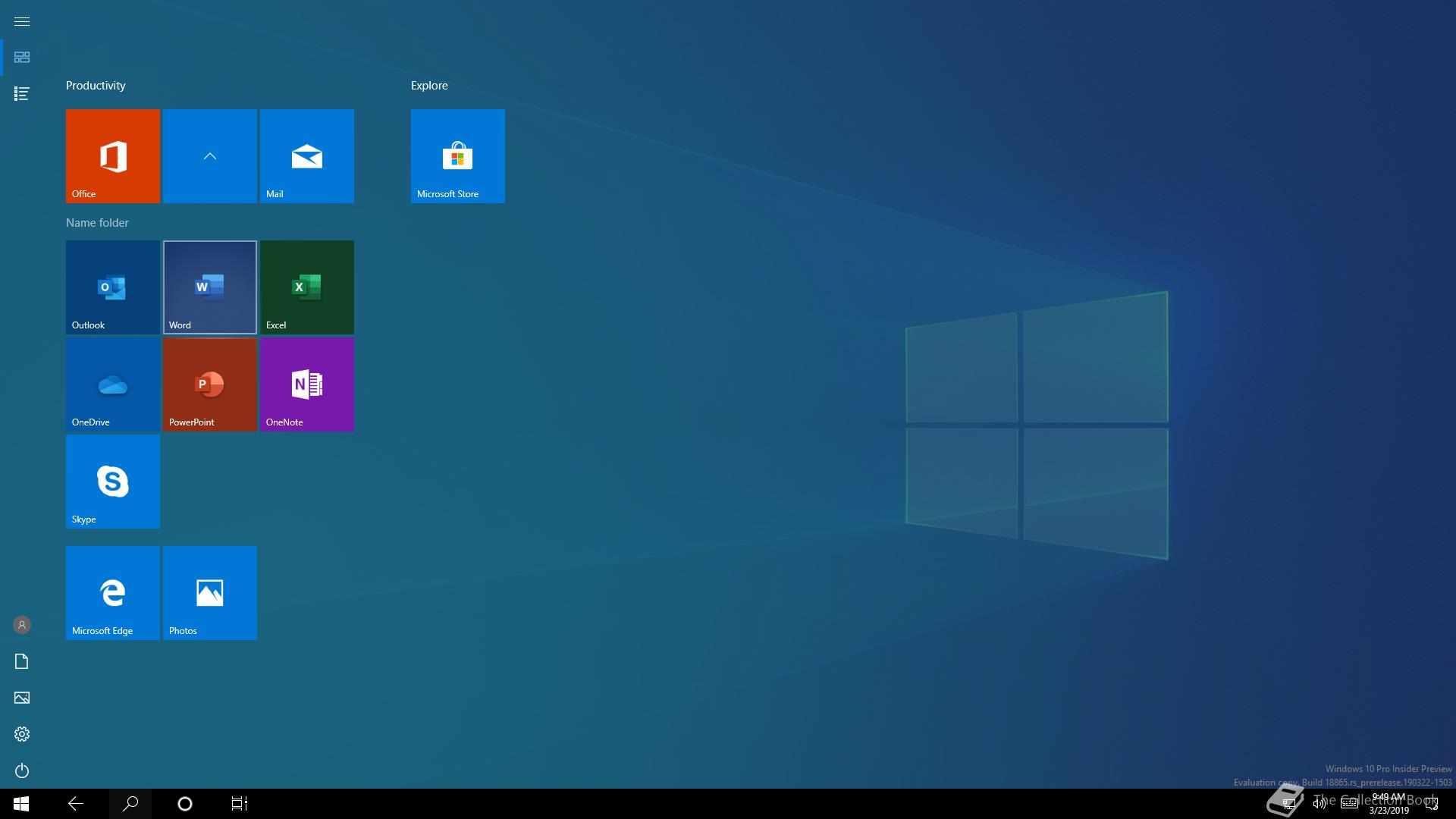Open the Pictures shortcut in Start sidebar
1456x819 pixels.
click(22, 698)
